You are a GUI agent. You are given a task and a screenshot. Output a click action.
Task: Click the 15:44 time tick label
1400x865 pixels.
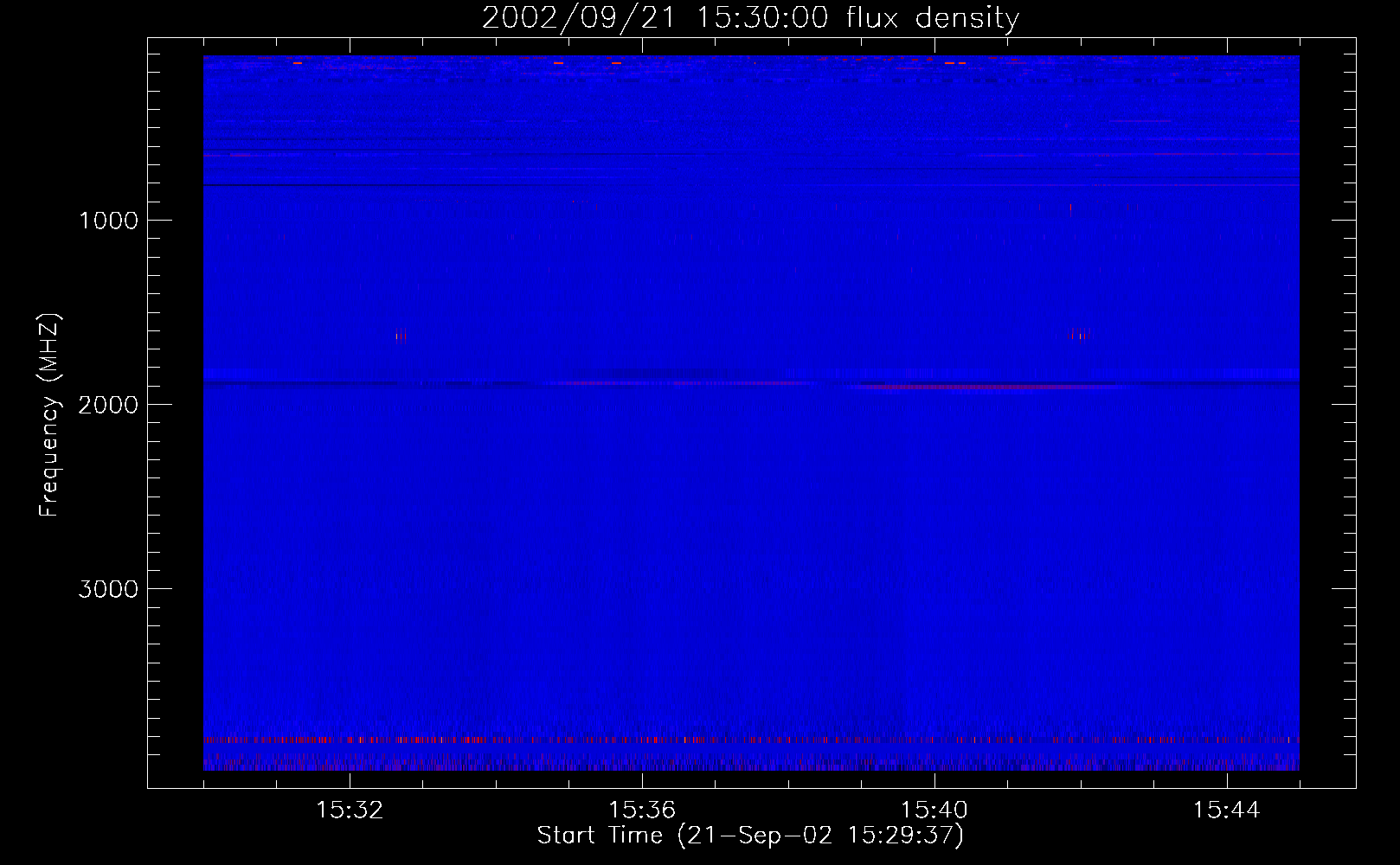point(1226,811)
